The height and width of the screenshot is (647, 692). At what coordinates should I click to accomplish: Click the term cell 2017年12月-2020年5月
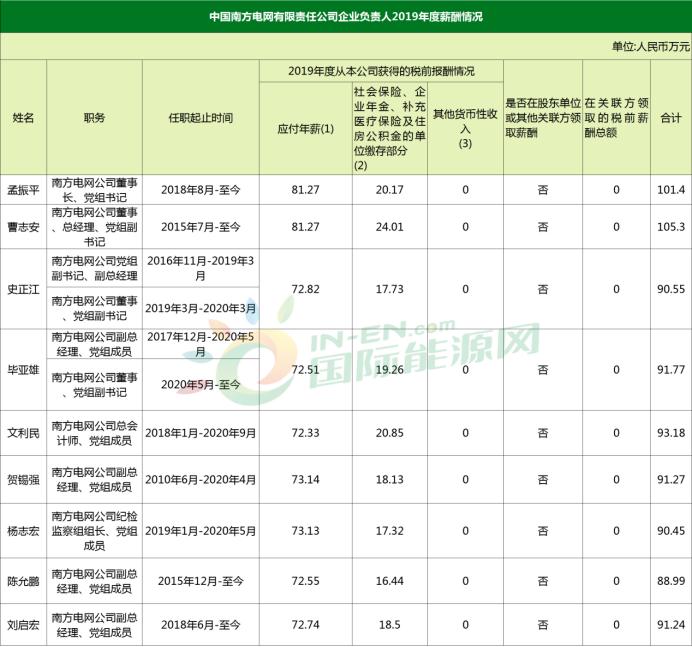(201, 344)
